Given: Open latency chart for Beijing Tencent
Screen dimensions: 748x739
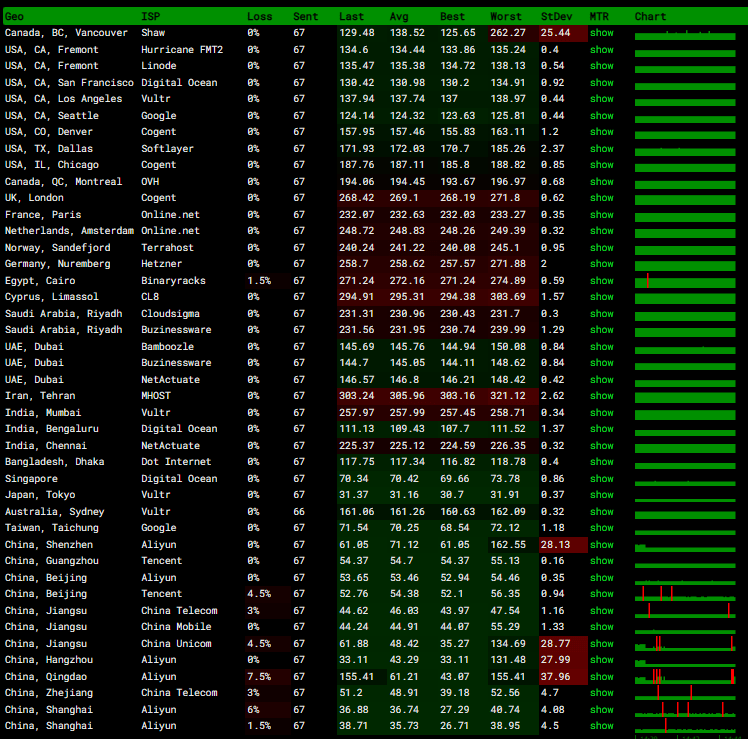Looking at the screenshot, I should 685,594.
